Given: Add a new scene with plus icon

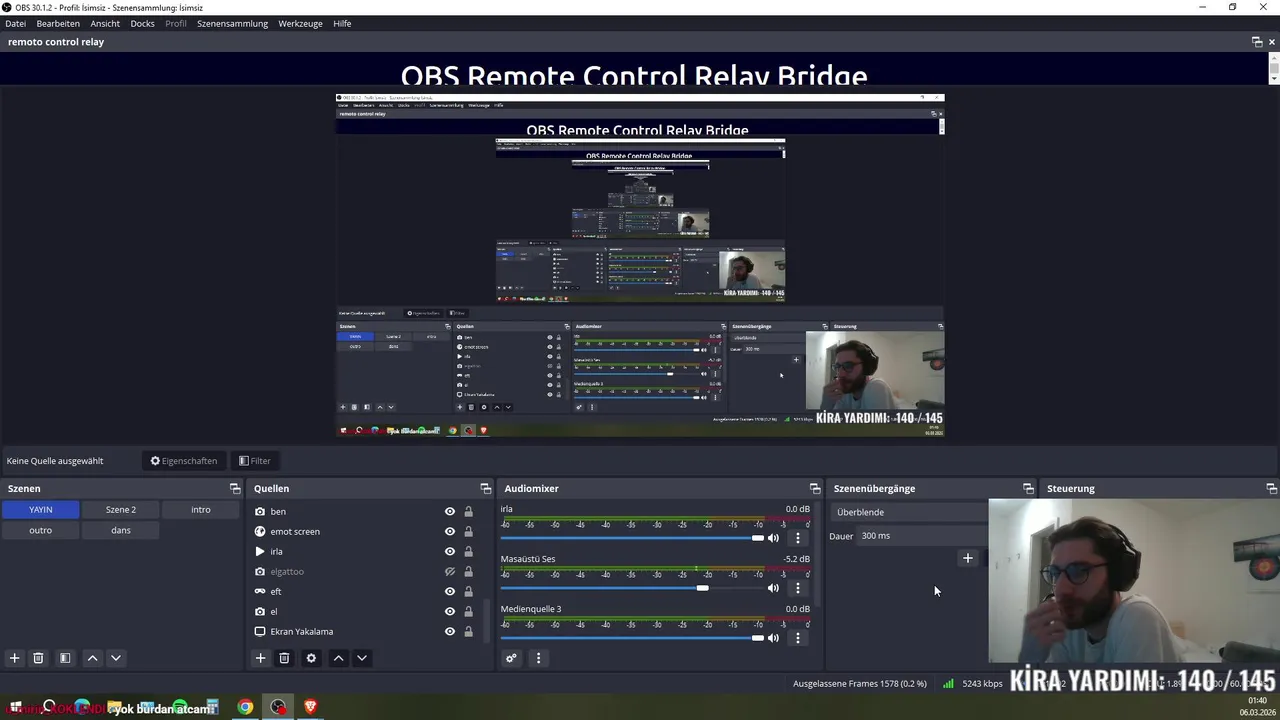Looking at the screenshot, I should click(x=14, y=658).
